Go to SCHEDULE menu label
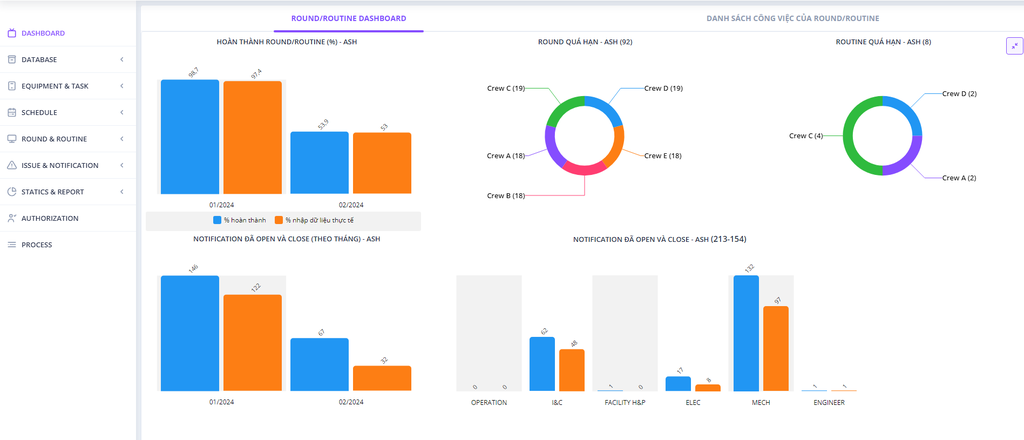Screen dimensions: 1024x440 click(39, 112)
